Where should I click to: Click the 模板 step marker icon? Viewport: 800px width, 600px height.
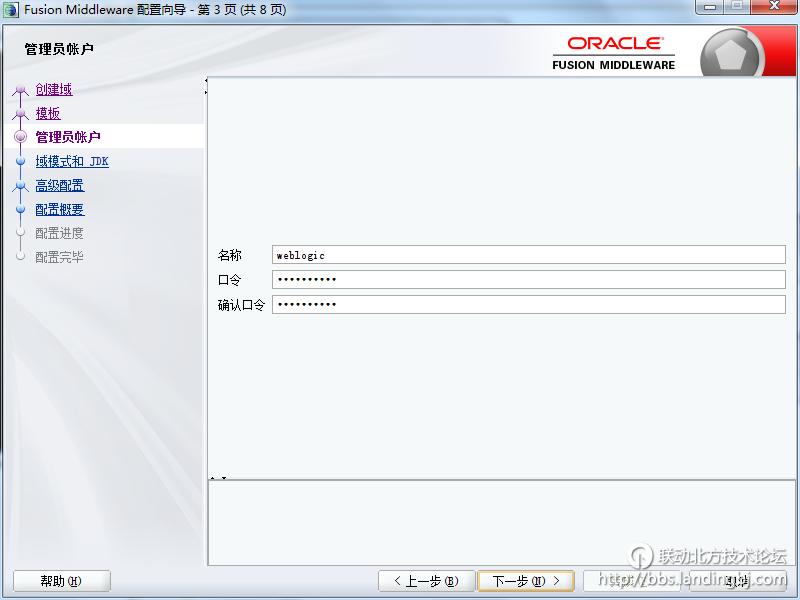pyautogui.click(x=20, y=115)
